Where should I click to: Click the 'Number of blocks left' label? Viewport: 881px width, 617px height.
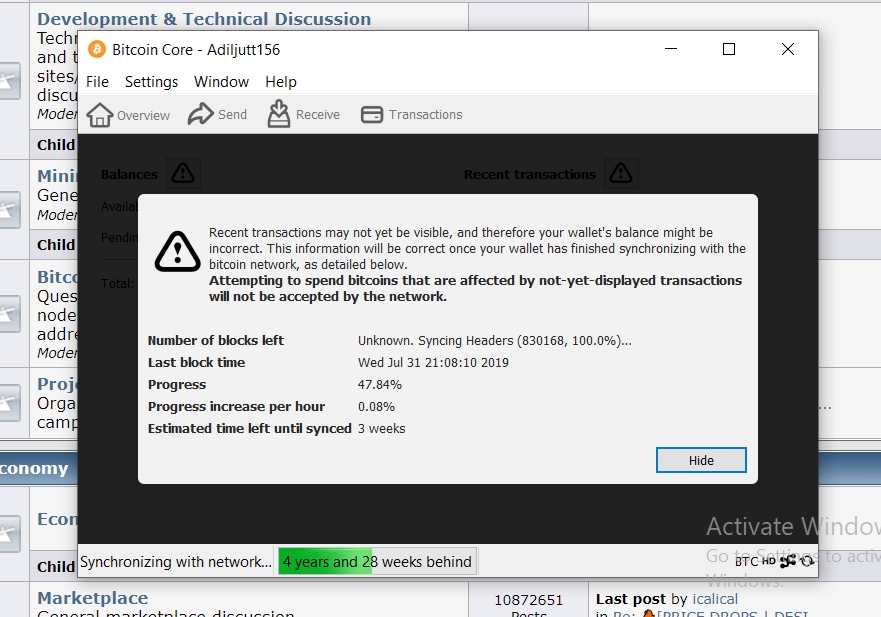(x=216, y=341)
